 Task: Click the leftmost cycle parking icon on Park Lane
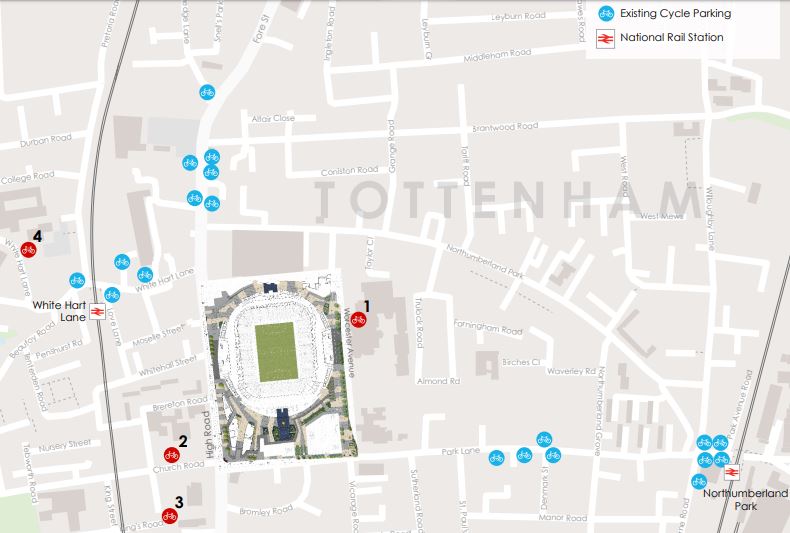point(498,455)
